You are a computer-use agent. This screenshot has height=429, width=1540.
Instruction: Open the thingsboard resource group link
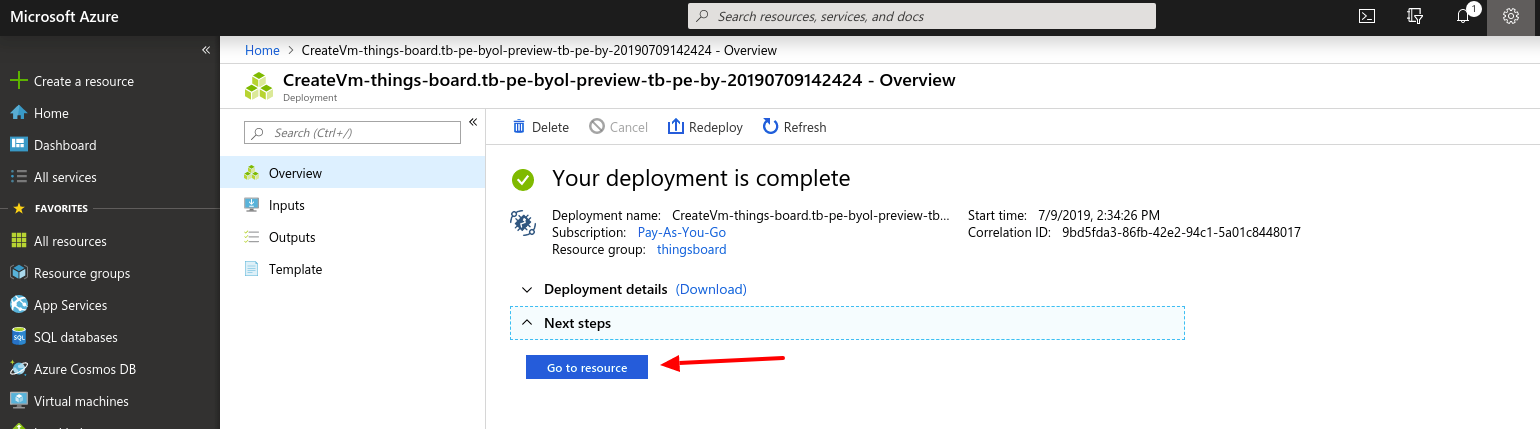691,249
